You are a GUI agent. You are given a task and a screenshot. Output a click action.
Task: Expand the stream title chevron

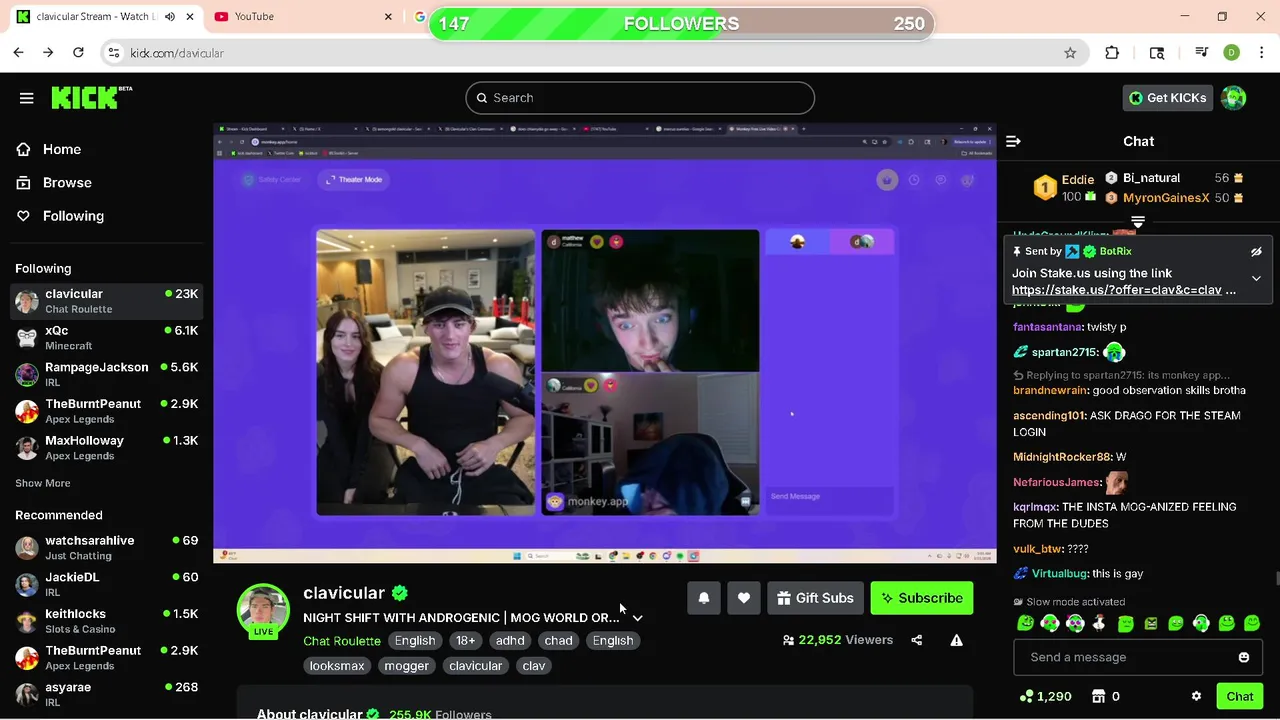[638, 618]
